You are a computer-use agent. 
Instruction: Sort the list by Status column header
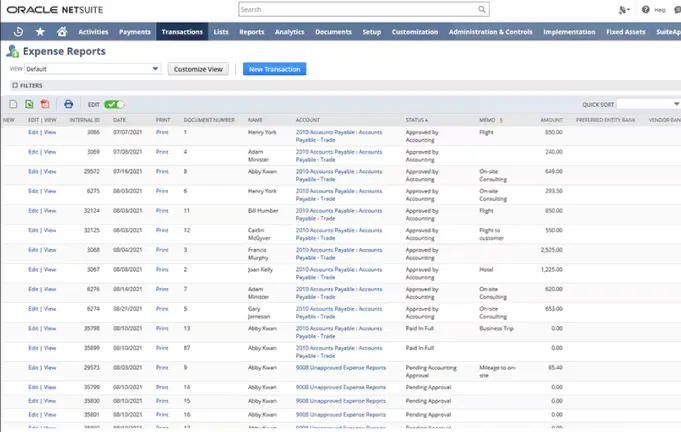417,120
